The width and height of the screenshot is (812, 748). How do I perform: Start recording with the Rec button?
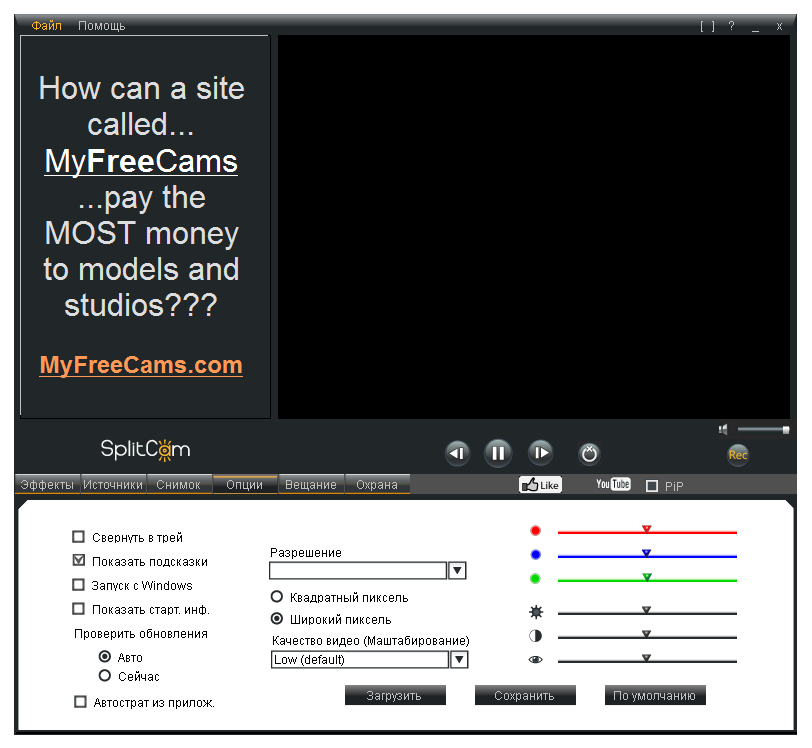tap(738, 455)
